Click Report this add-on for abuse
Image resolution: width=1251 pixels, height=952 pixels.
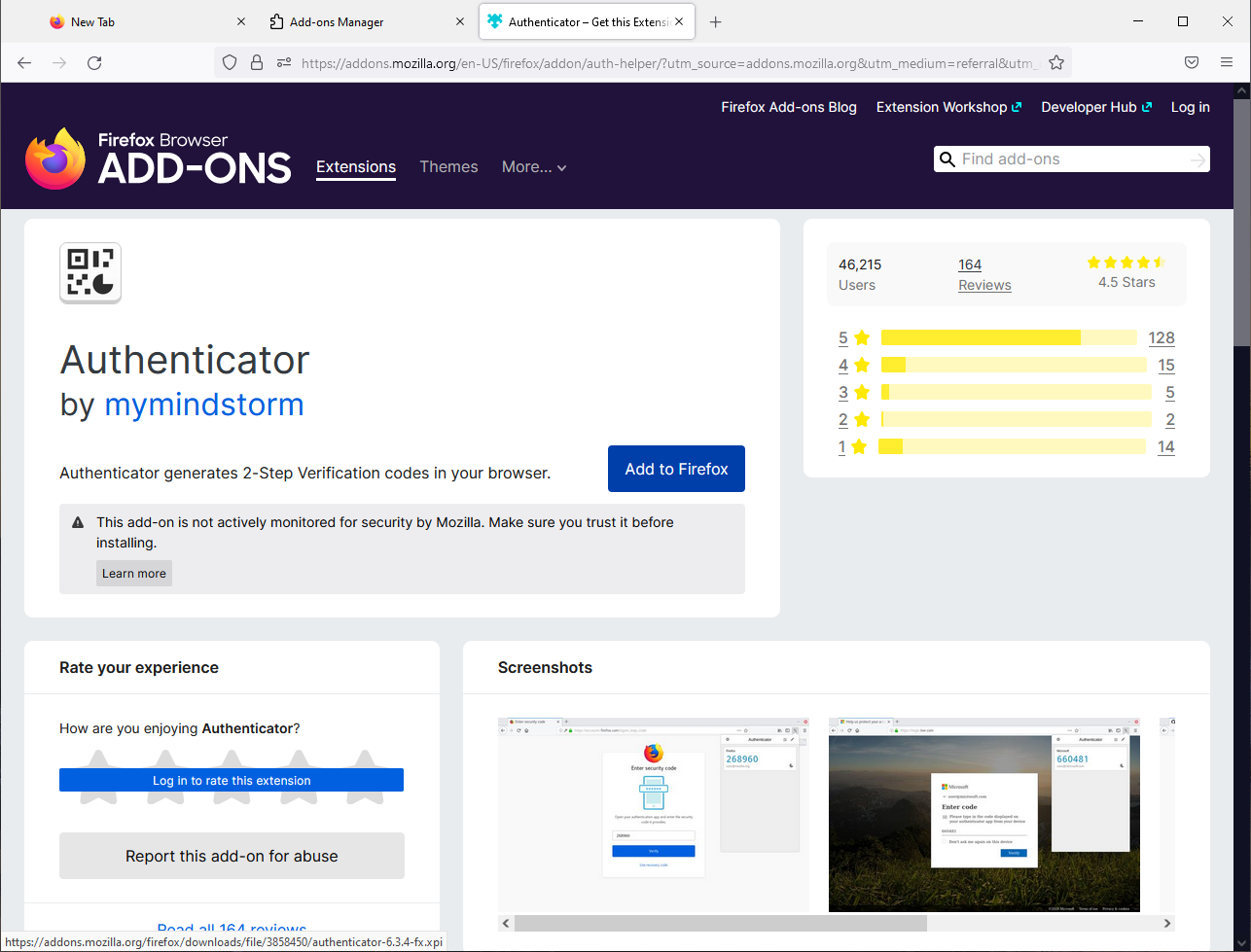tap(232, 856)
